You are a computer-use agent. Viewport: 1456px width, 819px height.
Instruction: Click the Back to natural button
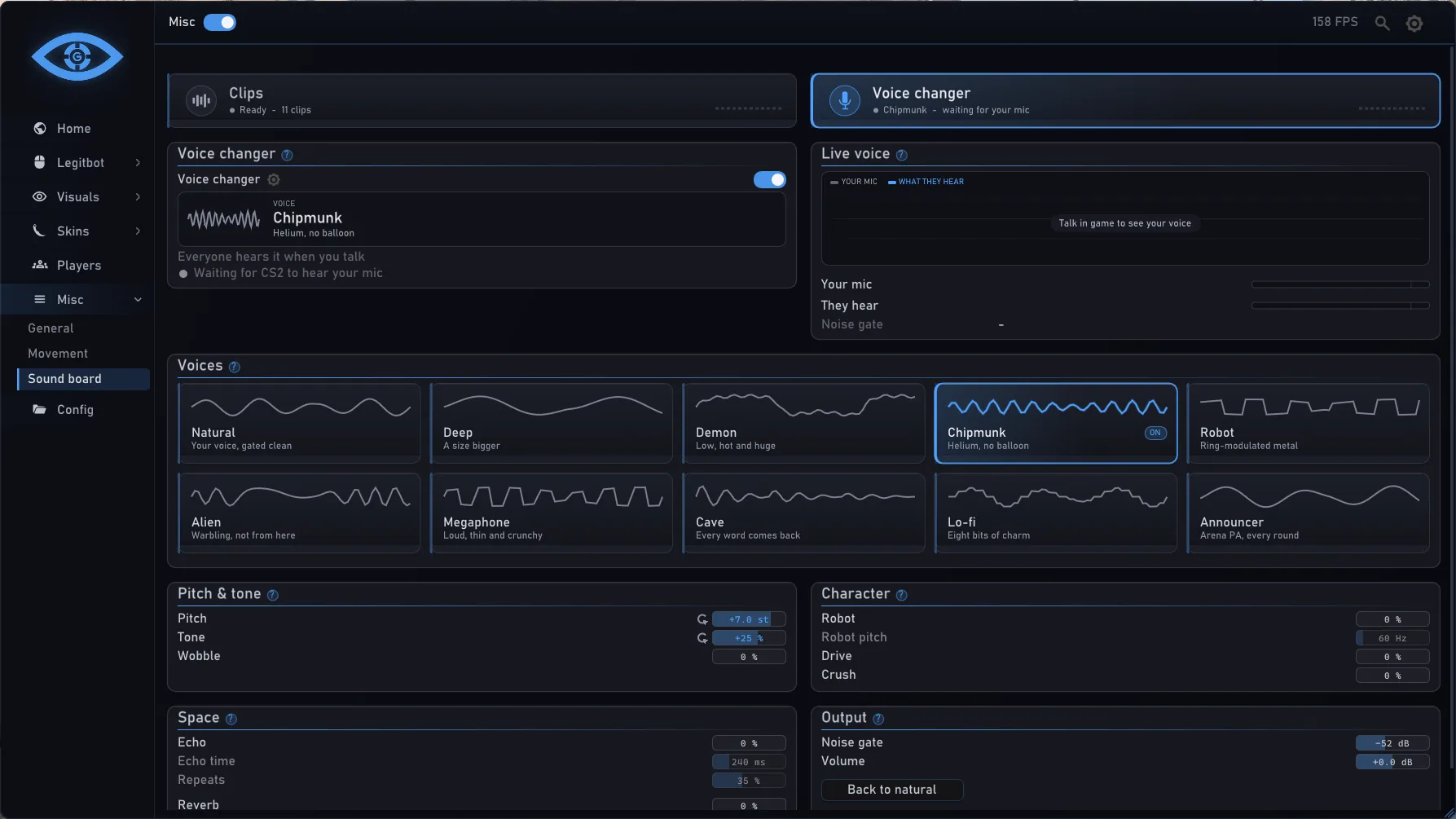tap(892, 790)
